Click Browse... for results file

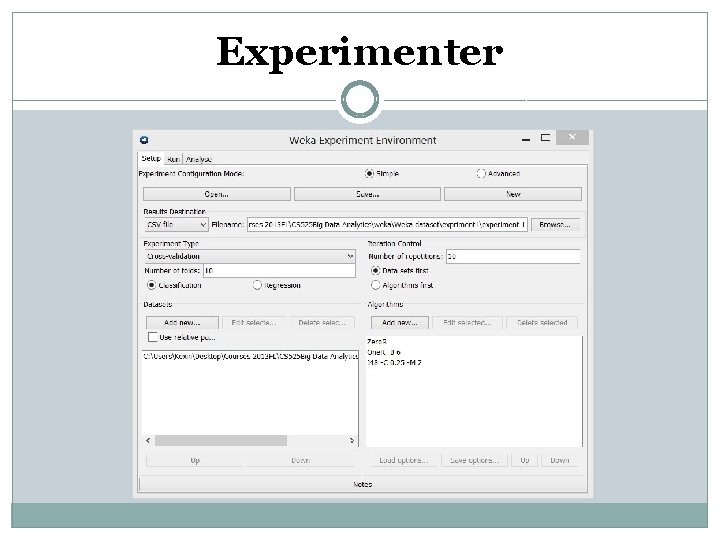click(x=555, y=225)
